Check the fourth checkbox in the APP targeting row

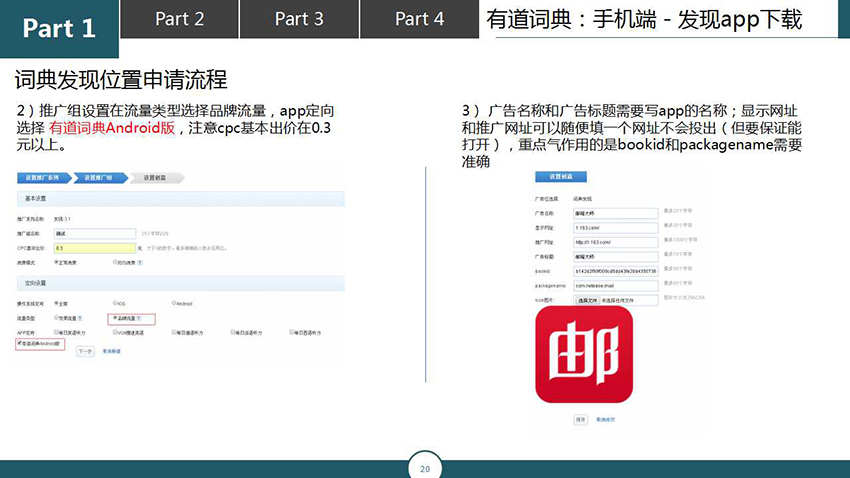233,332
